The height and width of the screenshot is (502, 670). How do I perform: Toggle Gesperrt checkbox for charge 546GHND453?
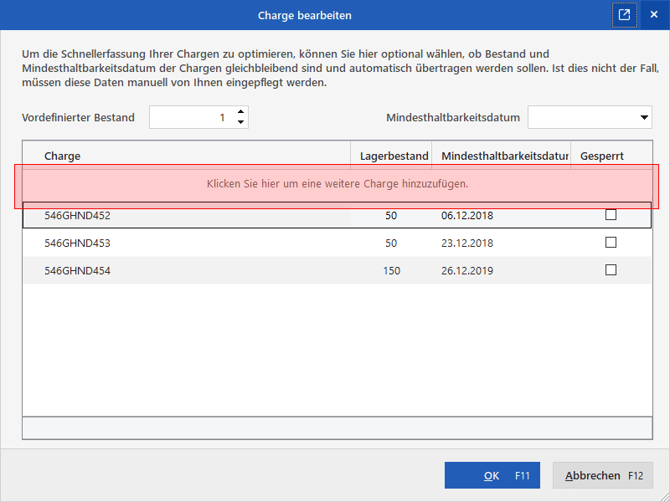611,242
